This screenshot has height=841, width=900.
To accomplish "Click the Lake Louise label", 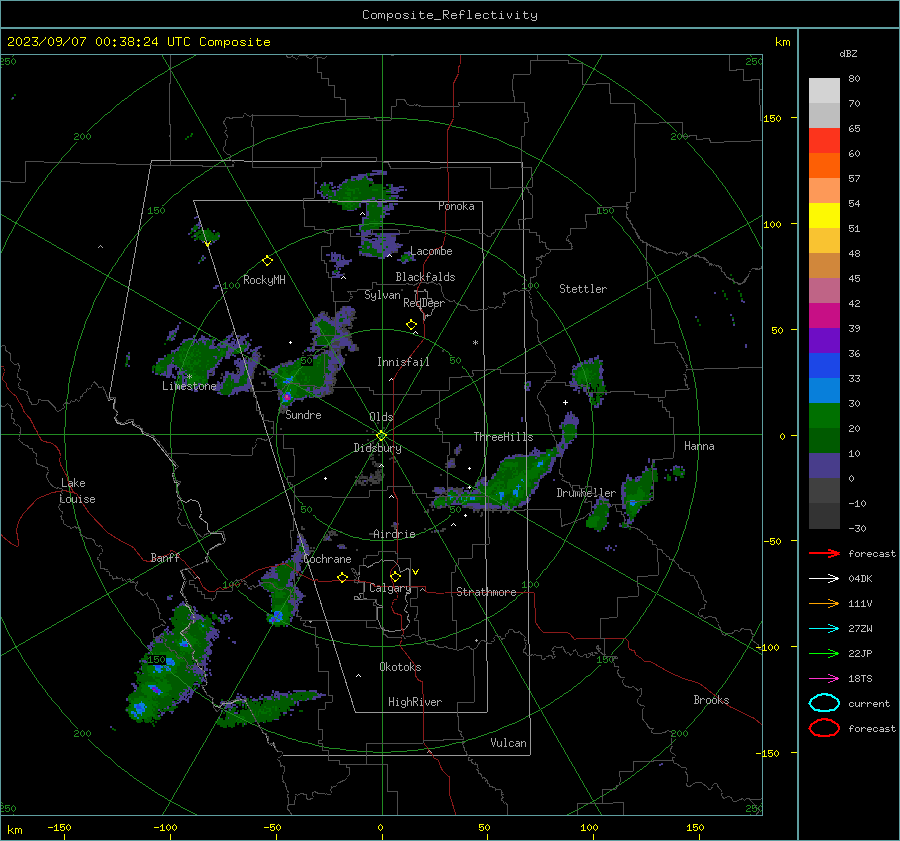I will pyautogui.click(x=77, y=491).
